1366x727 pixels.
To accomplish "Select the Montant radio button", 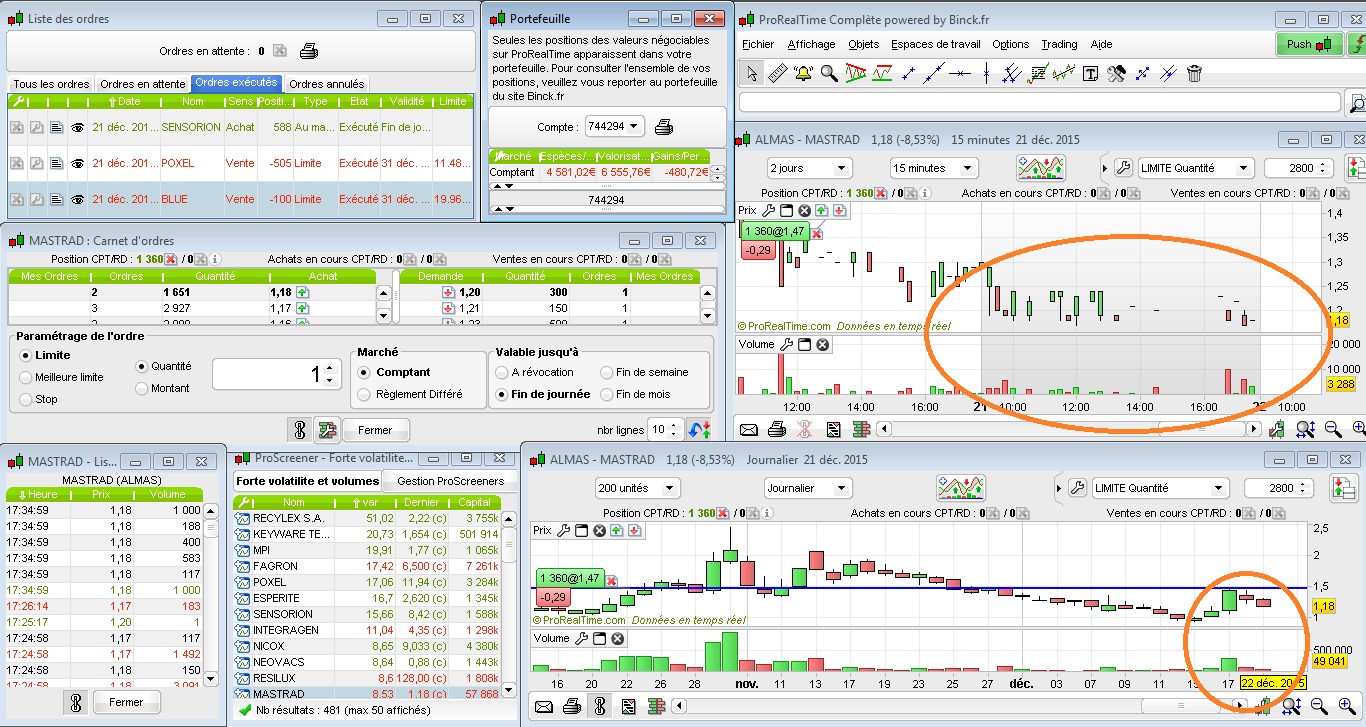I will (x=141, y=388).
